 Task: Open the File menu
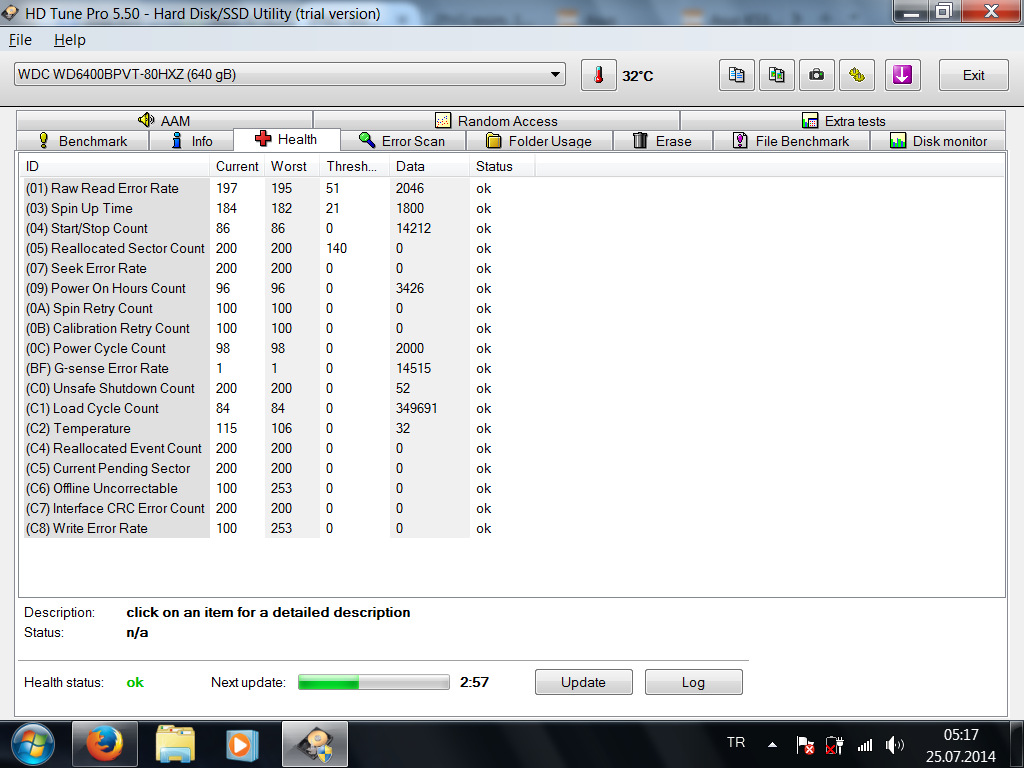point(20,40)
